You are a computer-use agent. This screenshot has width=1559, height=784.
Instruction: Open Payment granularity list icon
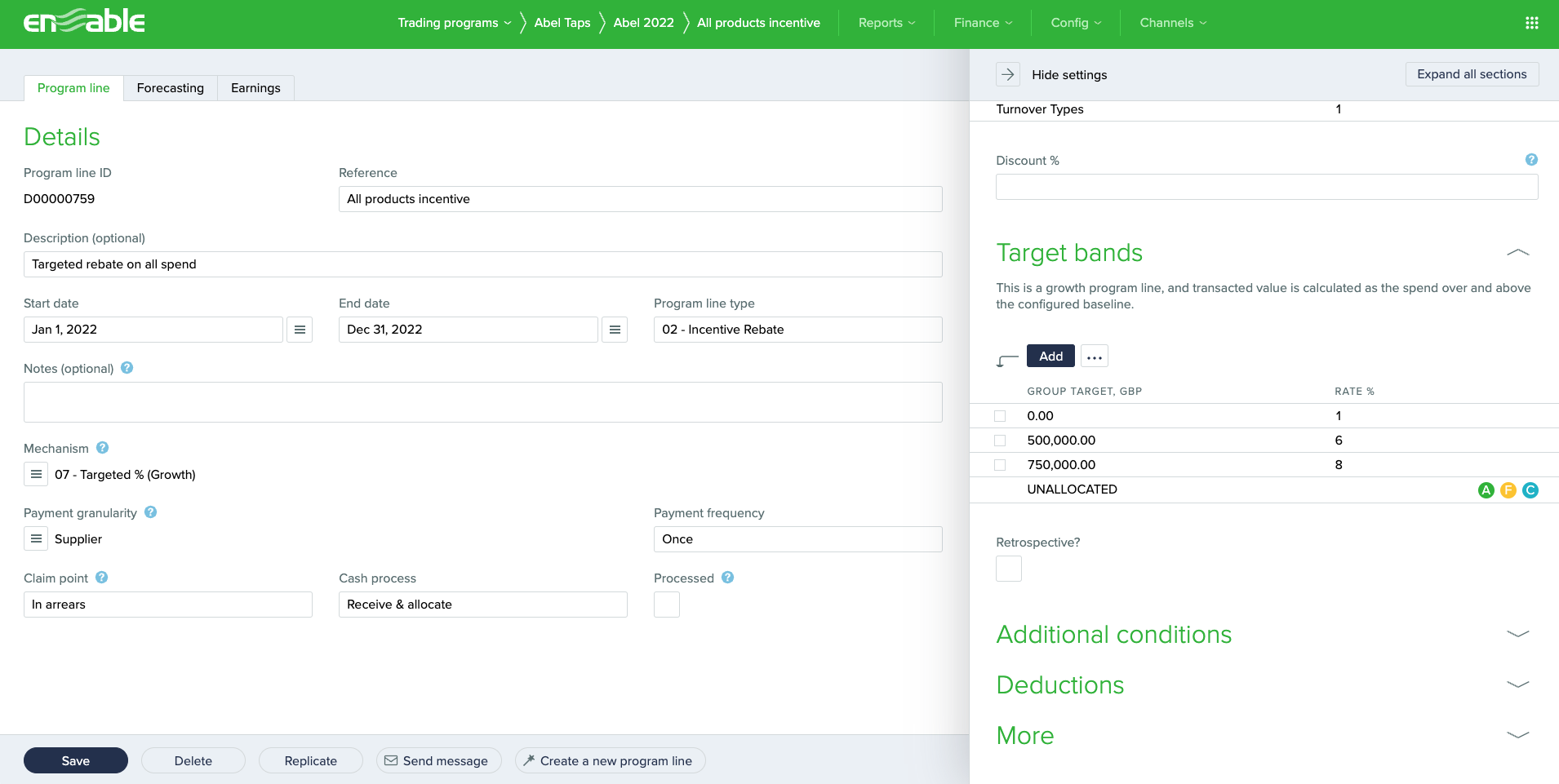[36, 538]
